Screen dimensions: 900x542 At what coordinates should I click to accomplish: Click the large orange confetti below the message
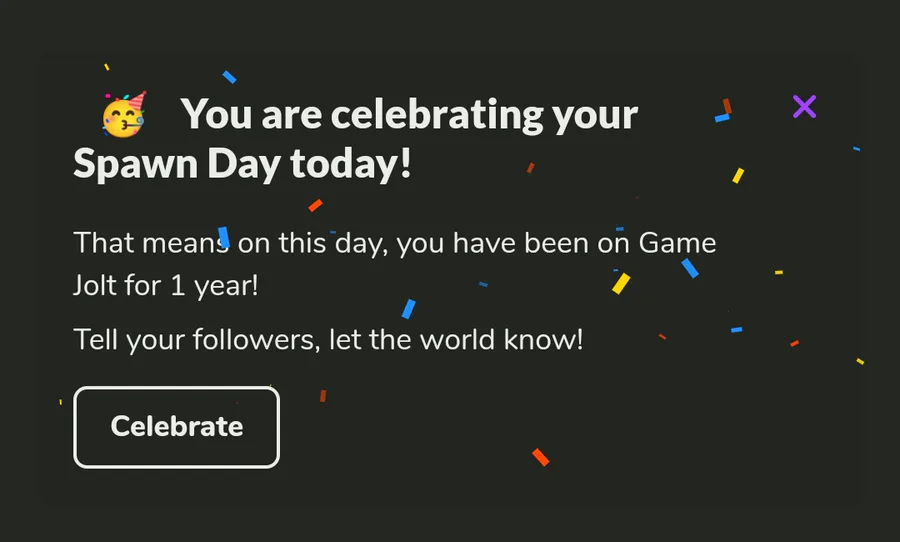[541, 457]
